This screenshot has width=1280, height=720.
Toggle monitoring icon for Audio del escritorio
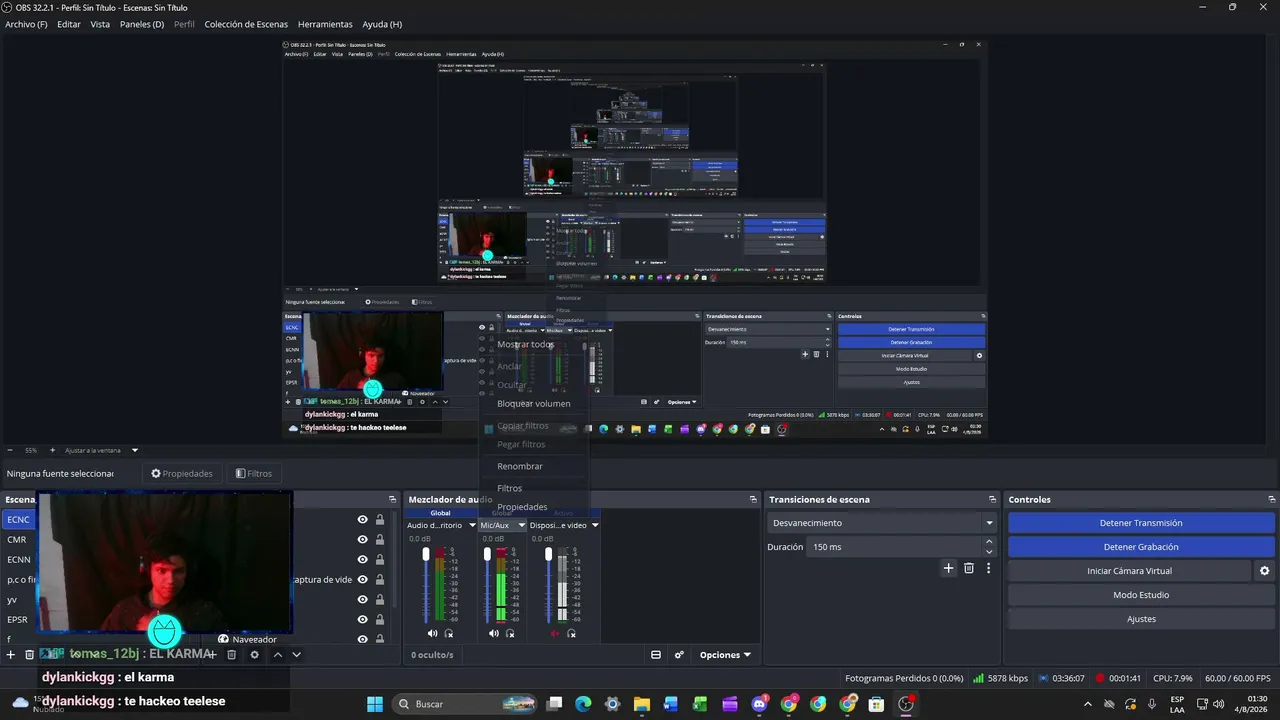[449, 633]
